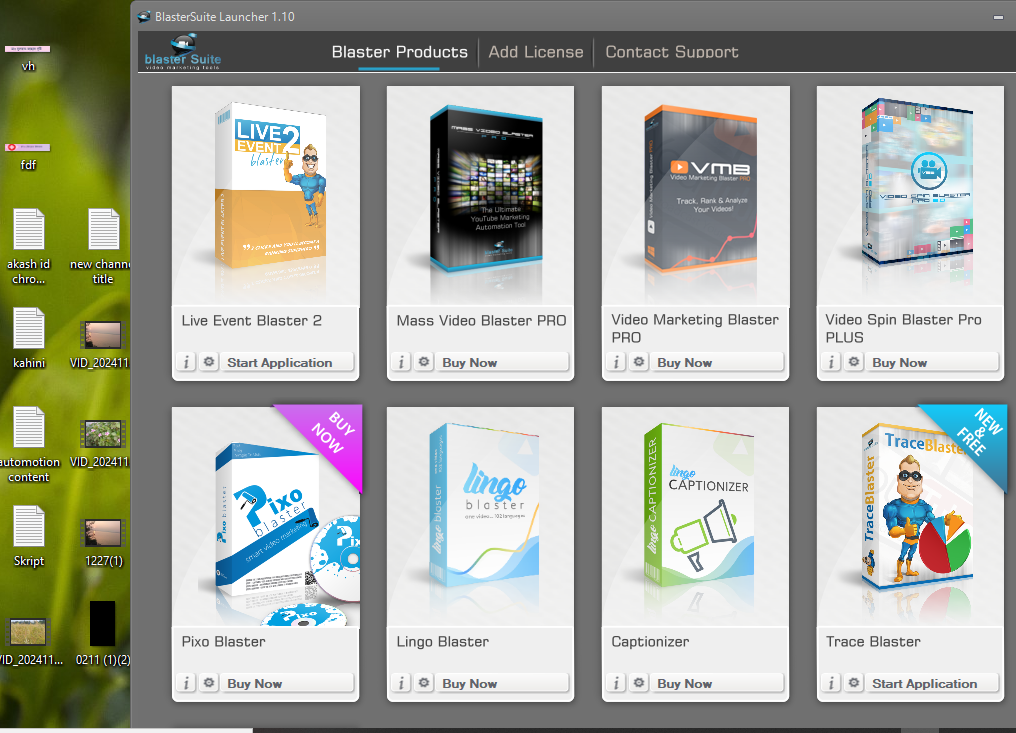Click the pink Buy Now ribbon on Pixo Blaster

pyautogui.click(x=330, y=436)
